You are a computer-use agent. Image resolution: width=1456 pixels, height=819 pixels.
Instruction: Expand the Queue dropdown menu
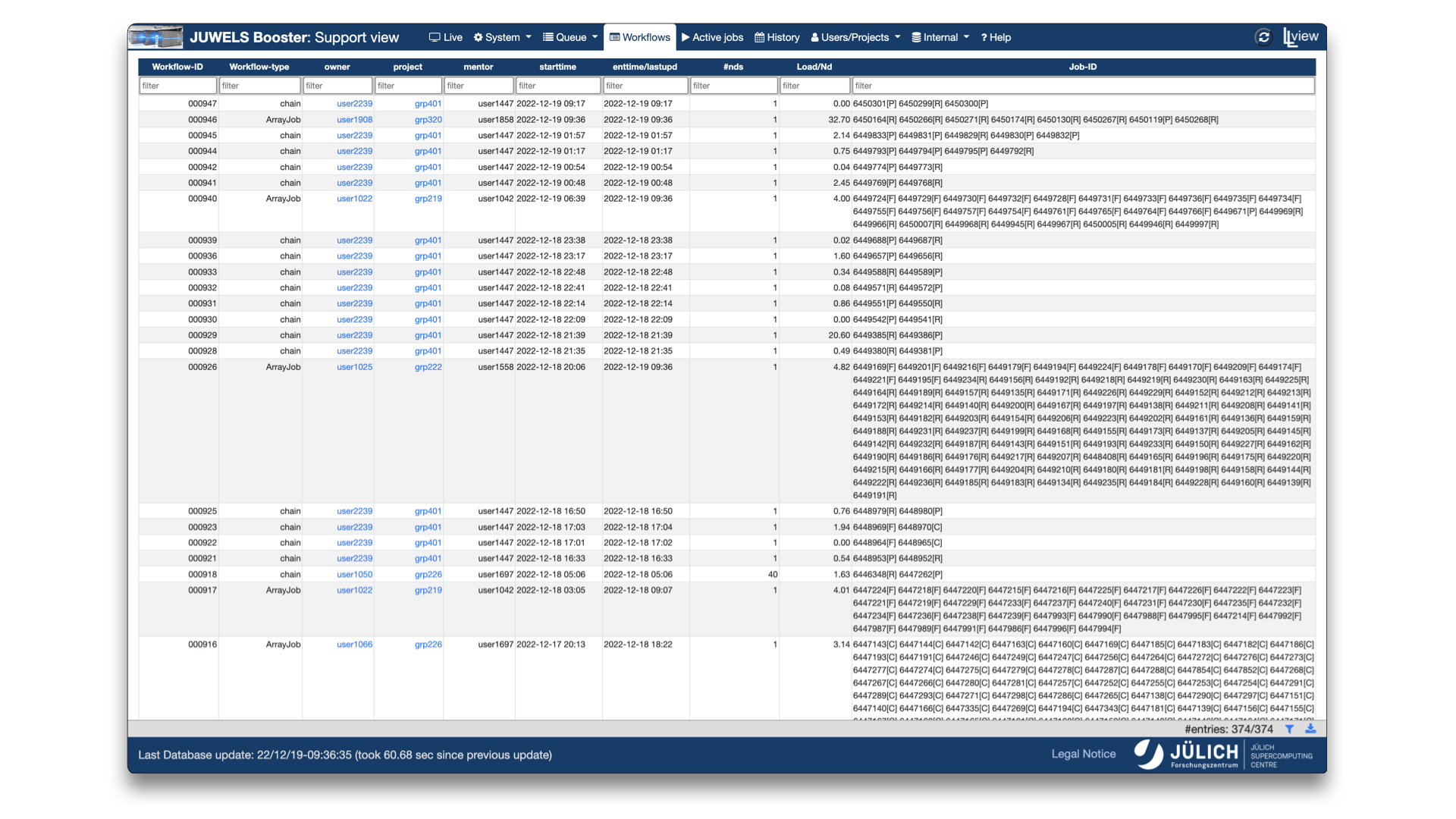click(570, 37)
